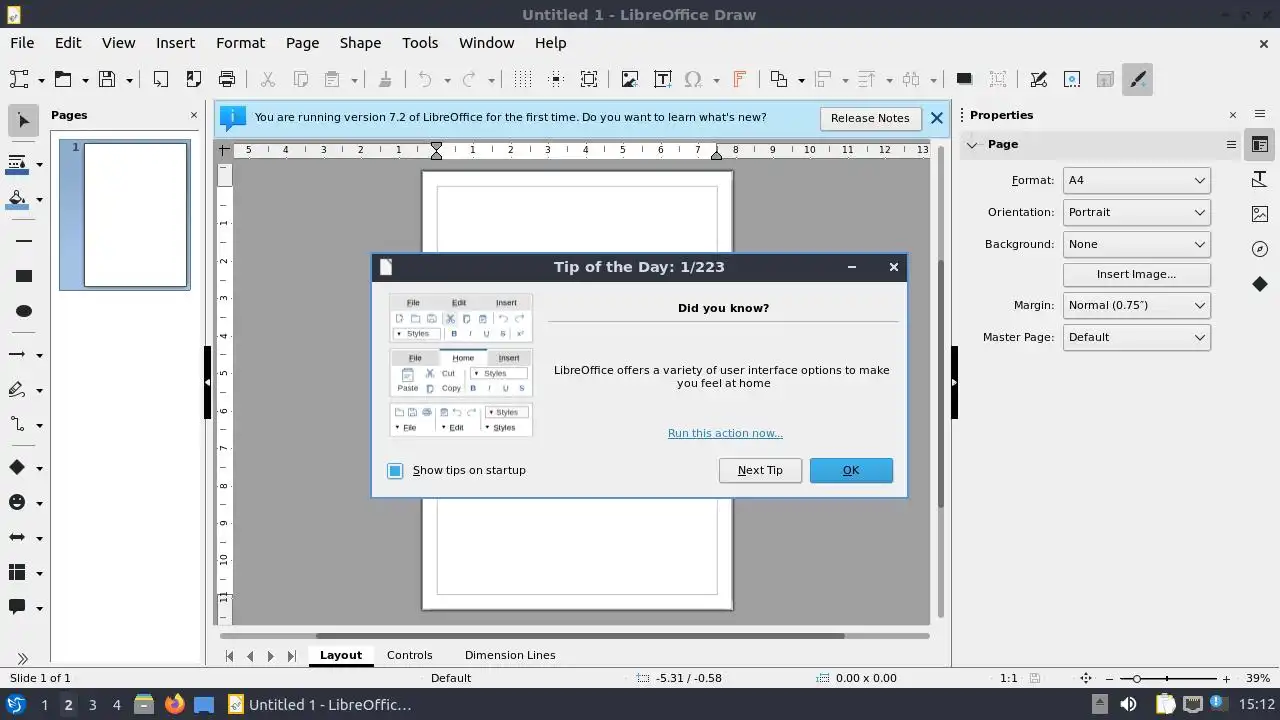Open the Shape menu
Screen dimensions: 1280x720
[x=360, y=43]
